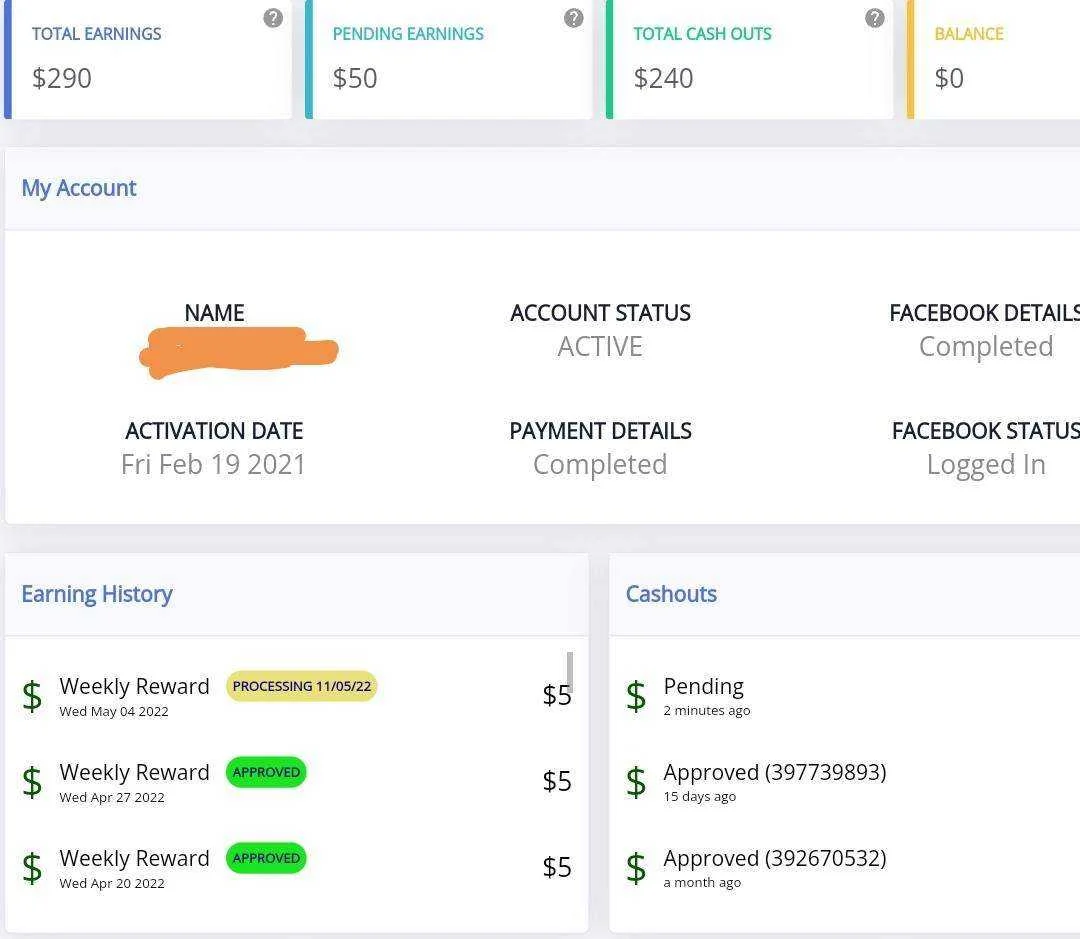
Task: Click the Approved badge for Apr 27 reward
Action: click(266, 772)
